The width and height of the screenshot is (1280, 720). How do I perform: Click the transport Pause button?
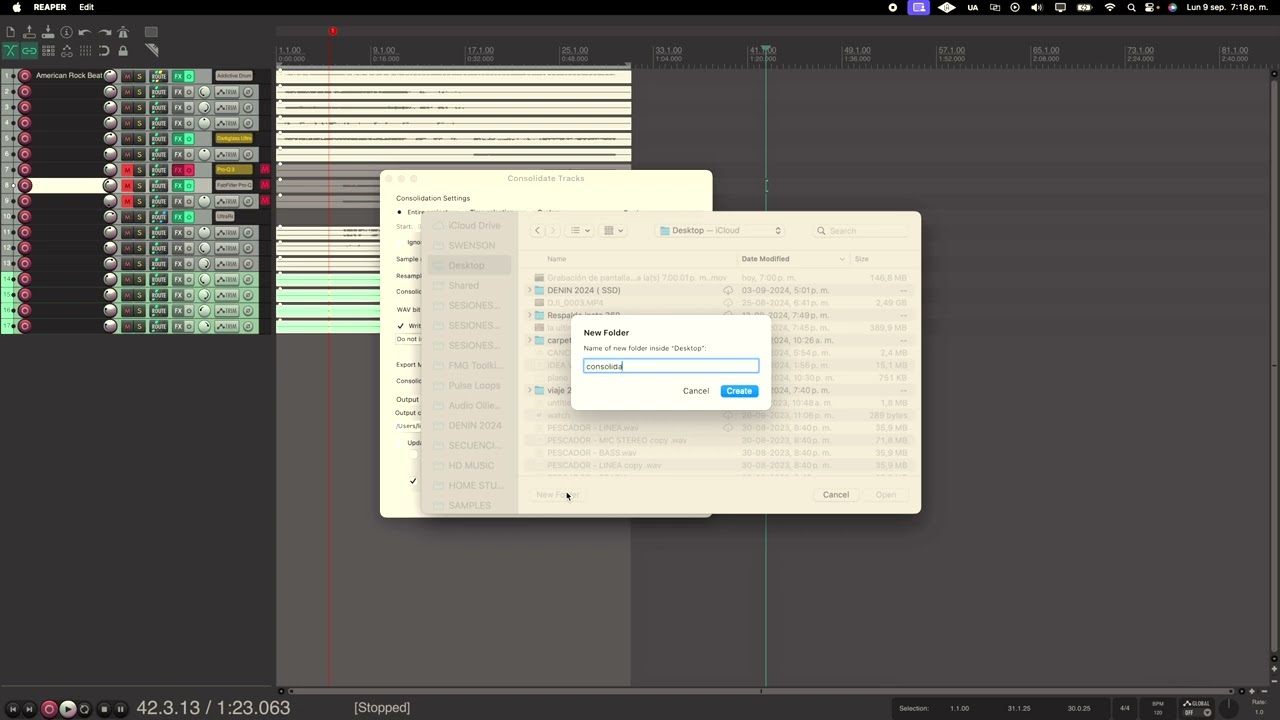click(120, 709)
